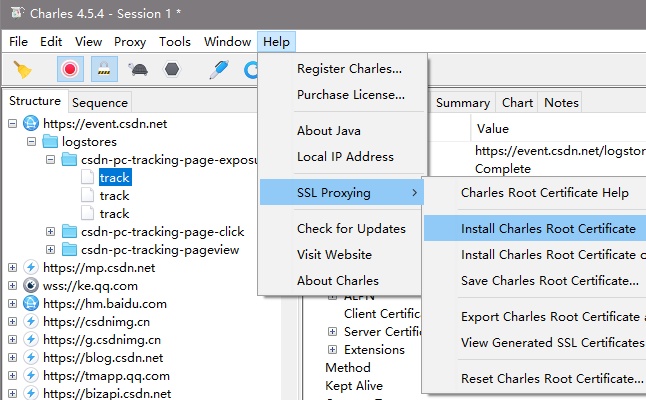Click the lightning icon beside g.csdnimg.cn
Viewport: 646px width, 400px height.
[x=31, y=339]
